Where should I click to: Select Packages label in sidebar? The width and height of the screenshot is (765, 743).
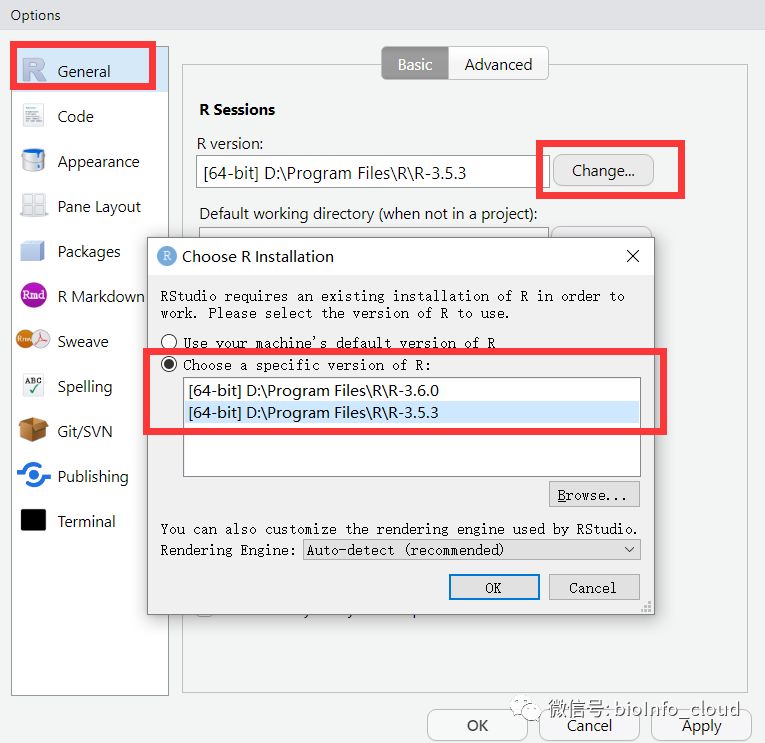point(89,251)
